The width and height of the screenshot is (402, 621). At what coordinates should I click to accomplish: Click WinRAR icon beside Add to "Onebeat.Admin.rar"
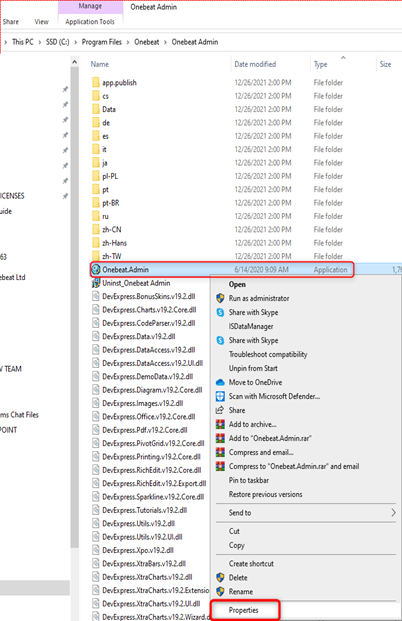[x=220, y=438]
